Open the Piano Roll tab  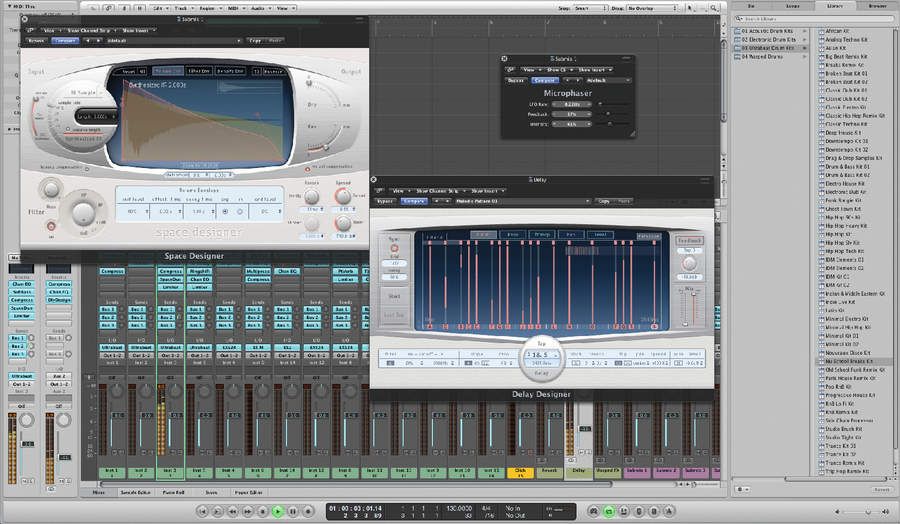click(x=173, y=492)
